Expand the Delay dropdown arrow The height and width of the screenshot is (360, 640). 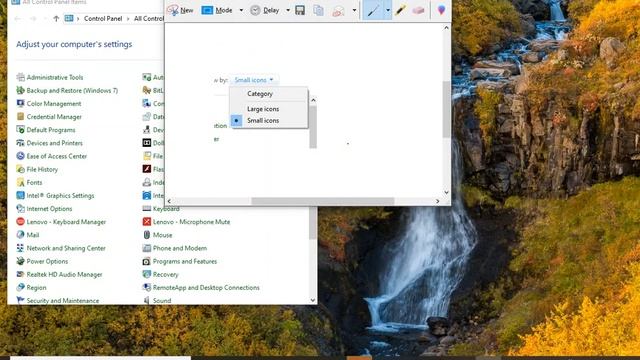[288, 10]
